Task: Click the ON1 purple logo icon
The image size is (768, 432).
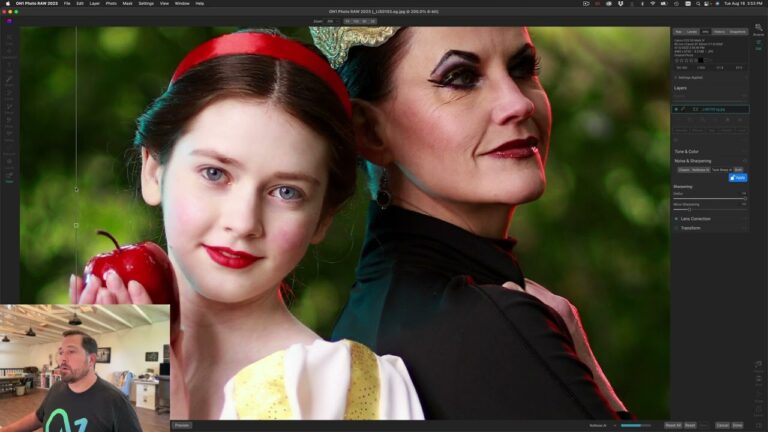Action: [9, 21]
